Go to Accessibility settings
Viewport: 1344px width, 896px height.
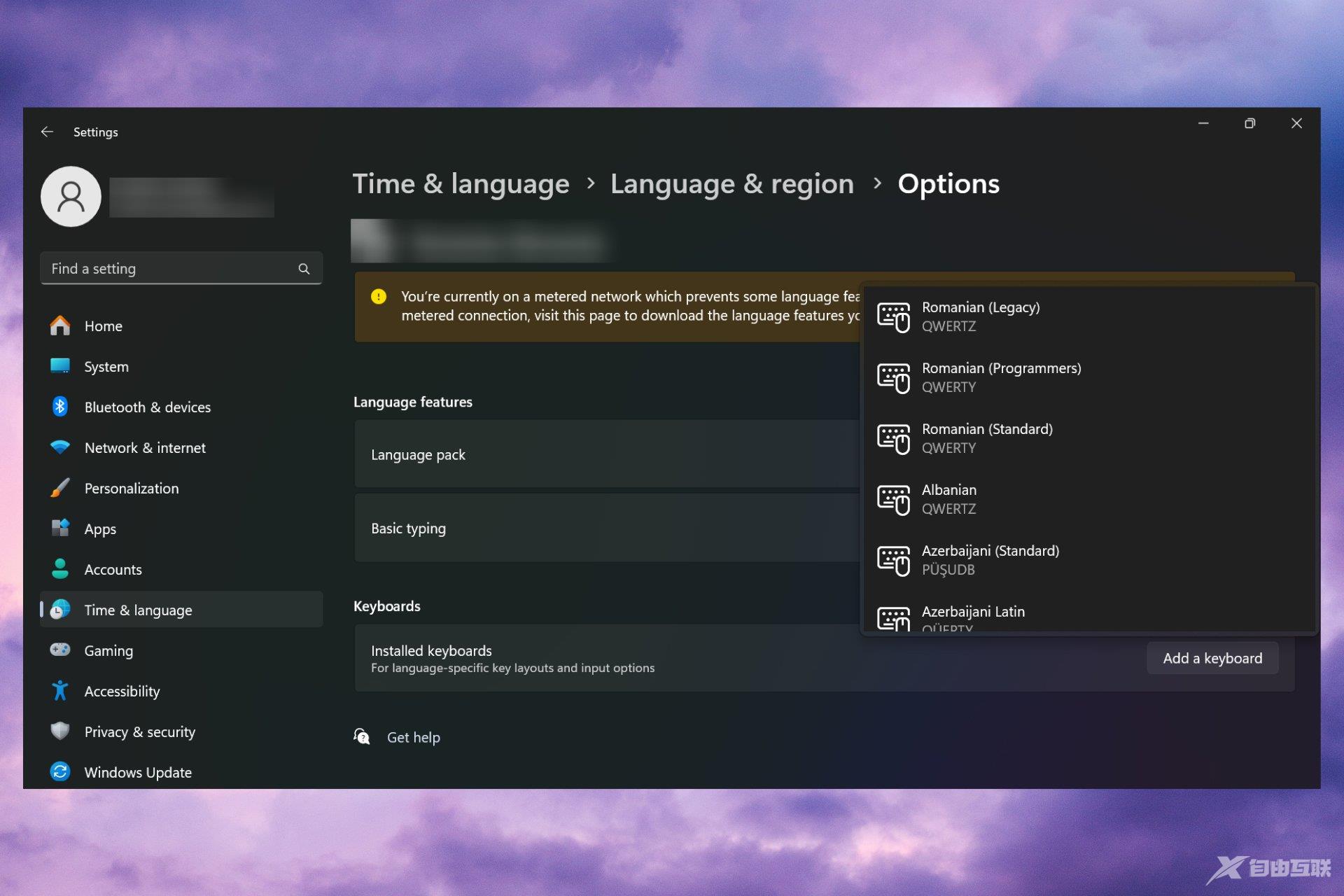tap(181, 692)
